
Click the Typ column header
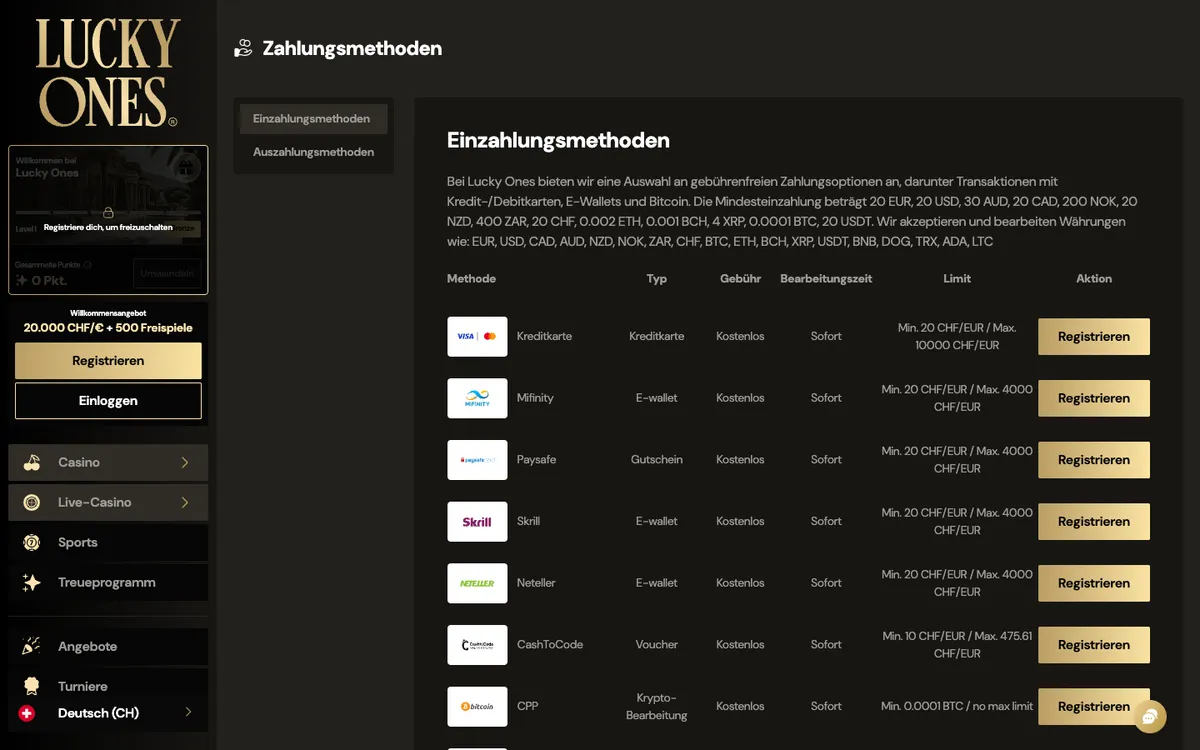657,279
